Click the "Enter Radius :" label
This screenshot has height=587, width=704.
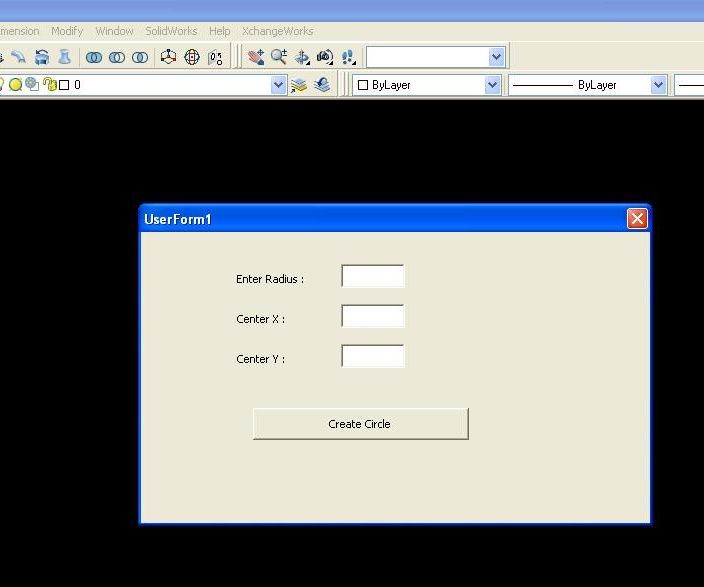click(270, 279)
